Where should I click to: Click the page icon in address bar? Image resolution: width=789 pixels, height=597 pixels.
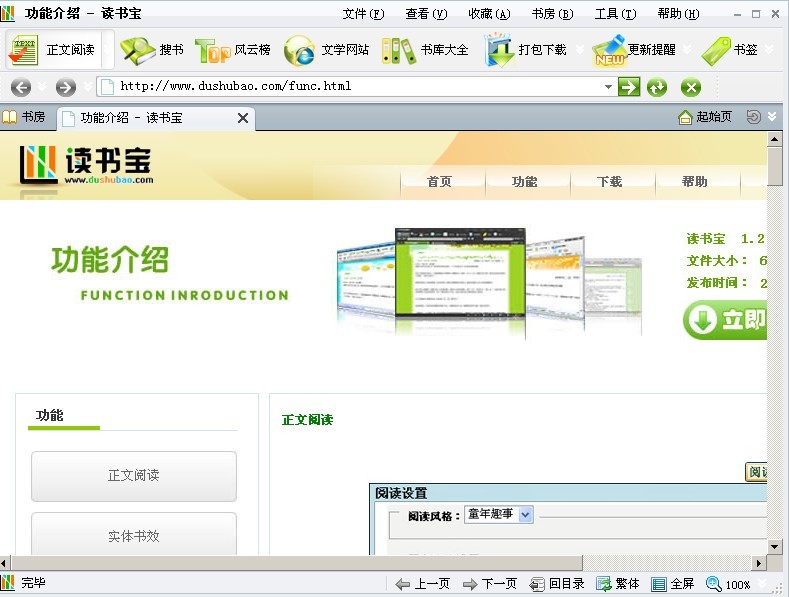point(107,87)
